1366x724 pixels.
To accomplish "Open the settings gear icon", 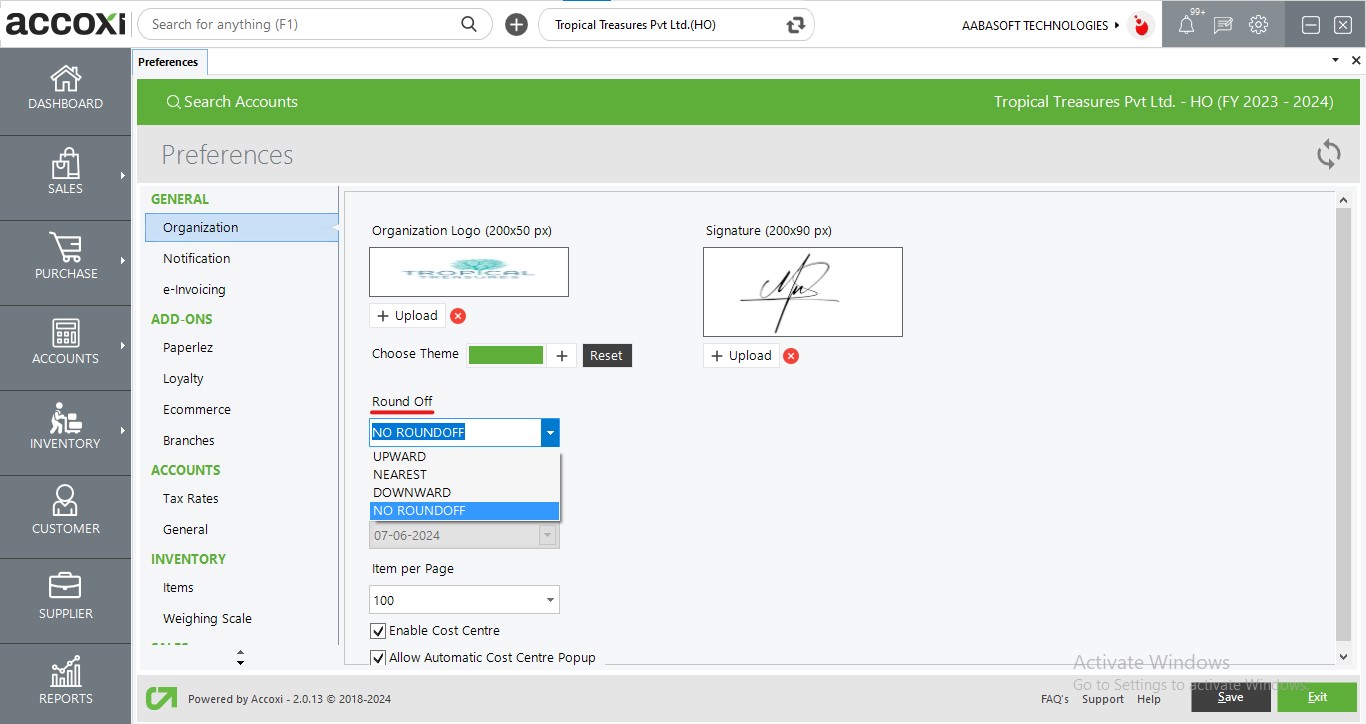I will (x=1258, y=25).
